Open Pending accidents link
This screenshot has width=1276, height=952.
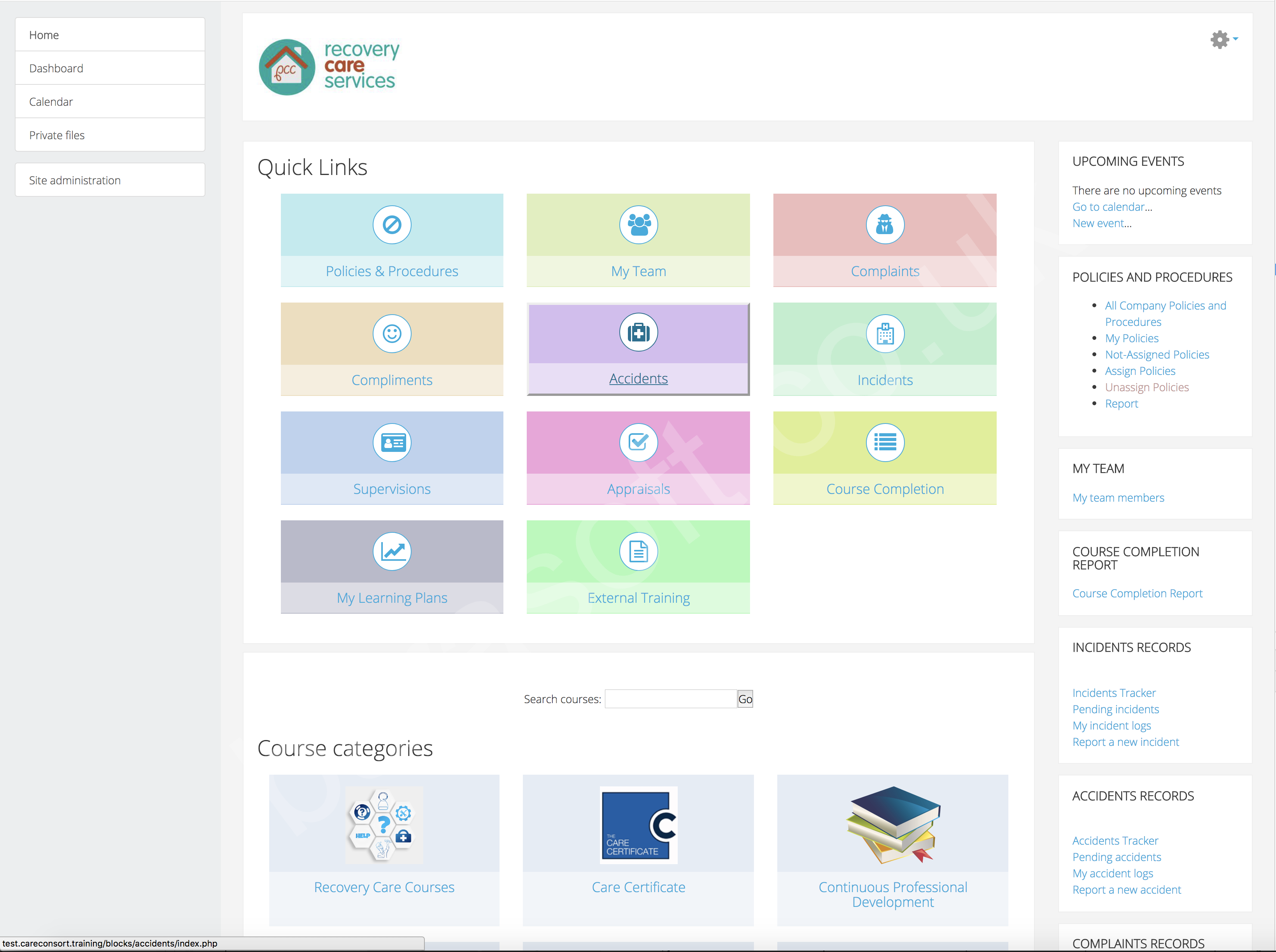(x=1116, y=857)
